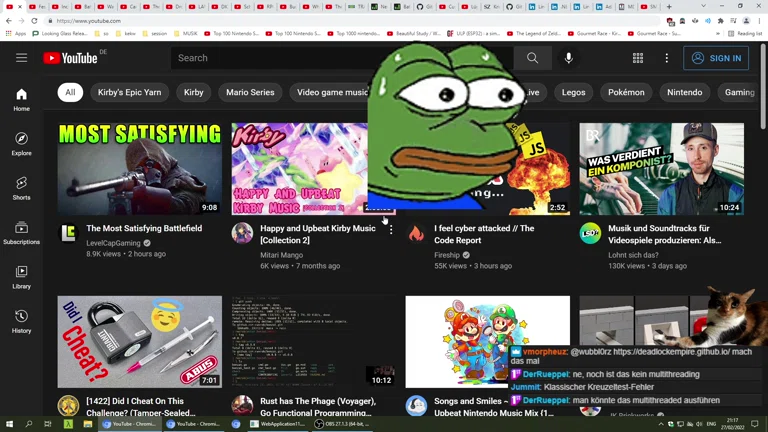Open the options menu for Kirby Music video
This screenshot has height=432, width=768.
point(391,230)
